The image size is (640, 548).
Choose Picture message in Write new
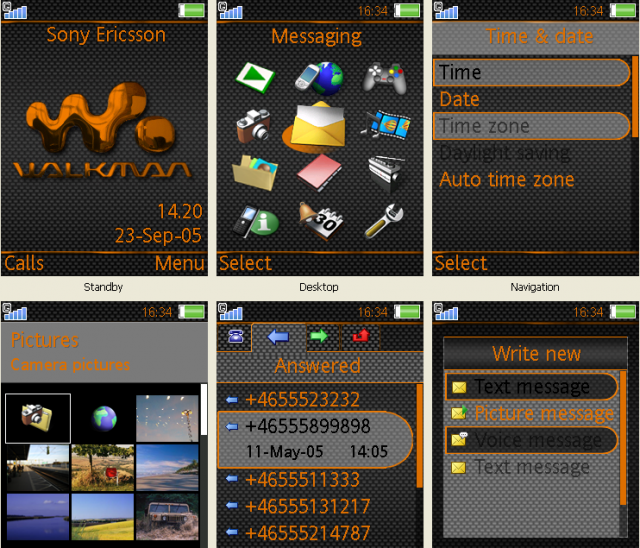click(x=532, y=413)
